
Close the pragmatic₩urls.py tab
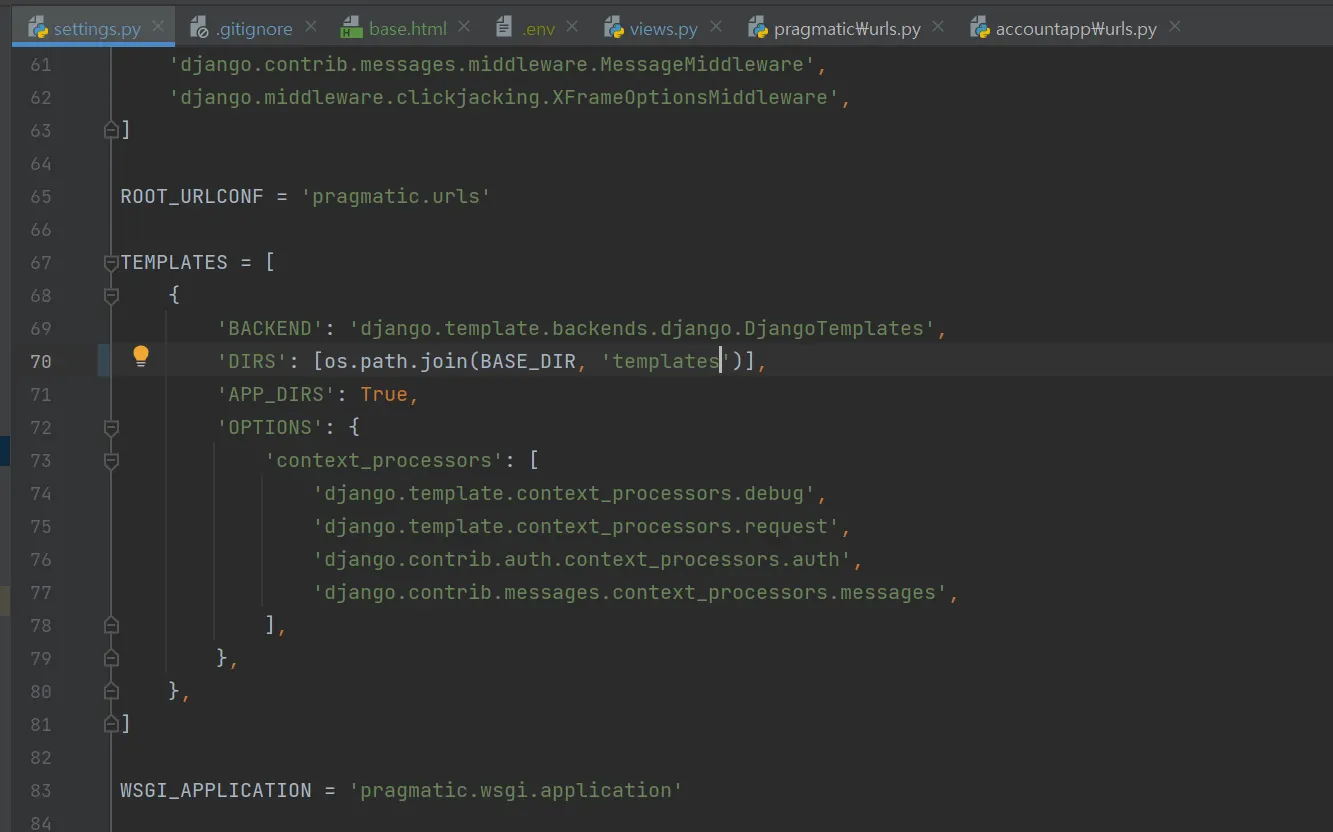click(x=938, y=27)
